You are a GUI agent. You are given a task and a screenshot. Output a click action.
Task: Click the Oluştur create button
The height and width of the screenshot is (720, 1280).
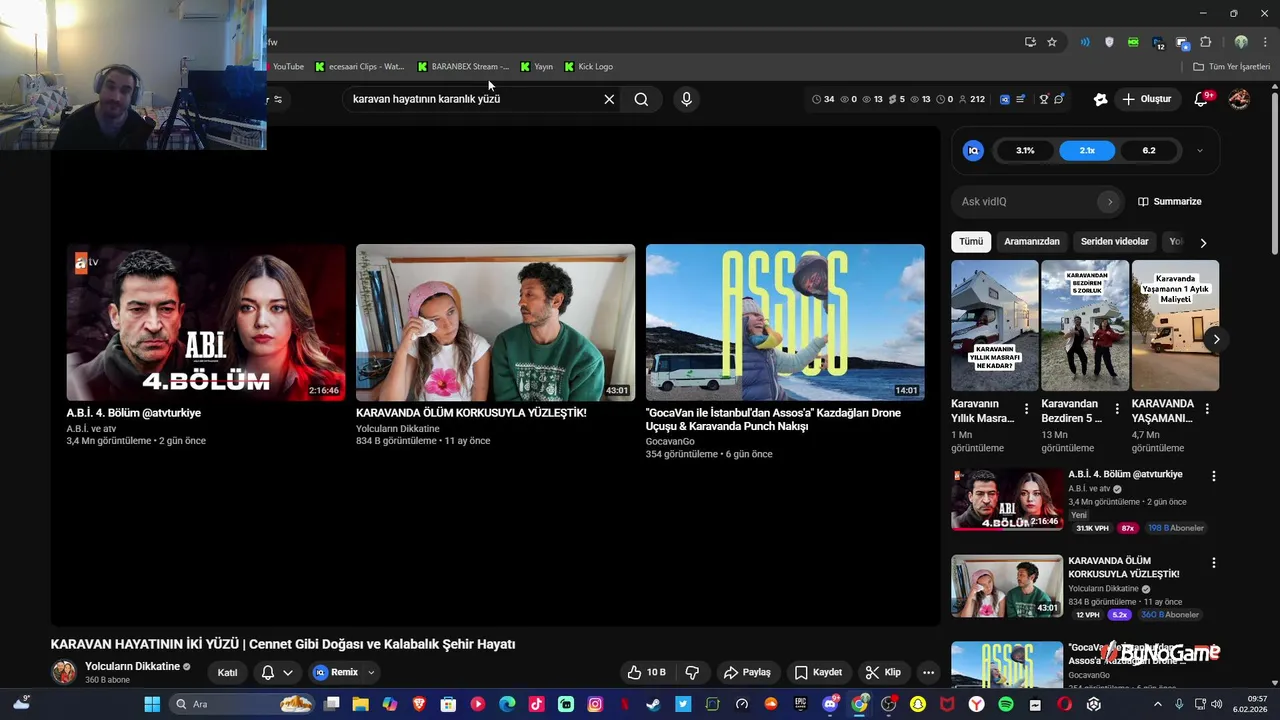[x=1147, y=99]
